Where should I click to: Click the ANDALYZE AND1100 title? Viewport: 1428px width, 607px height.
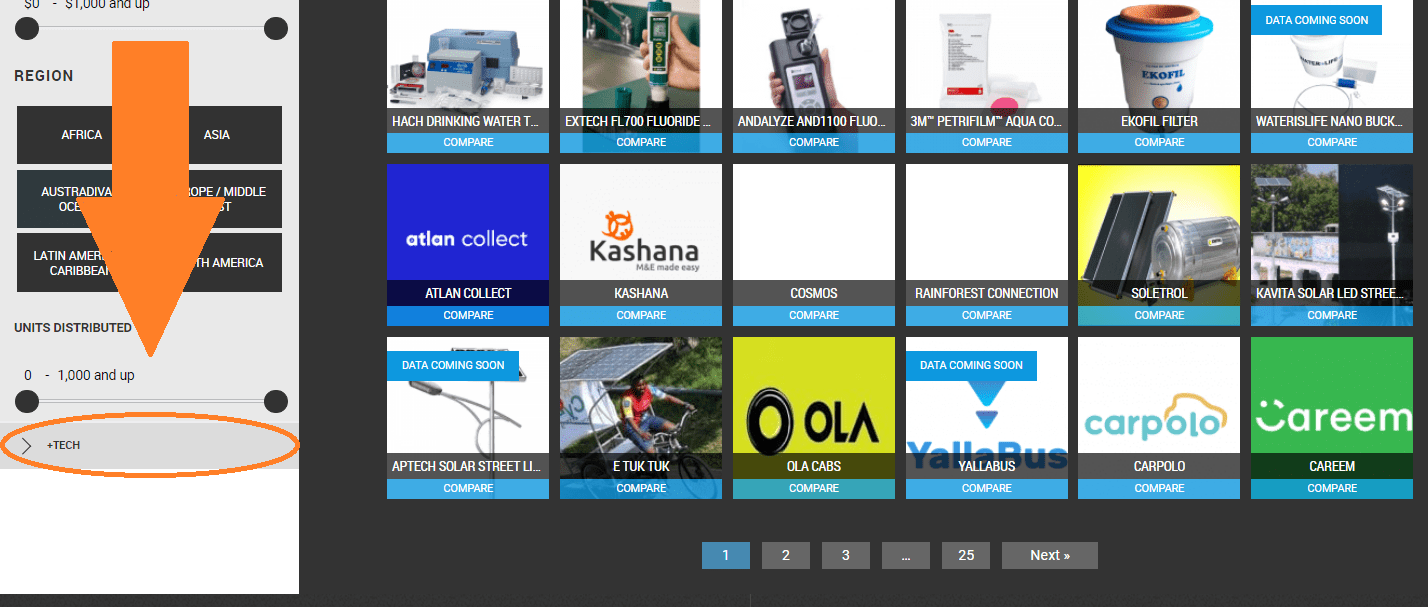click(812, 121)
